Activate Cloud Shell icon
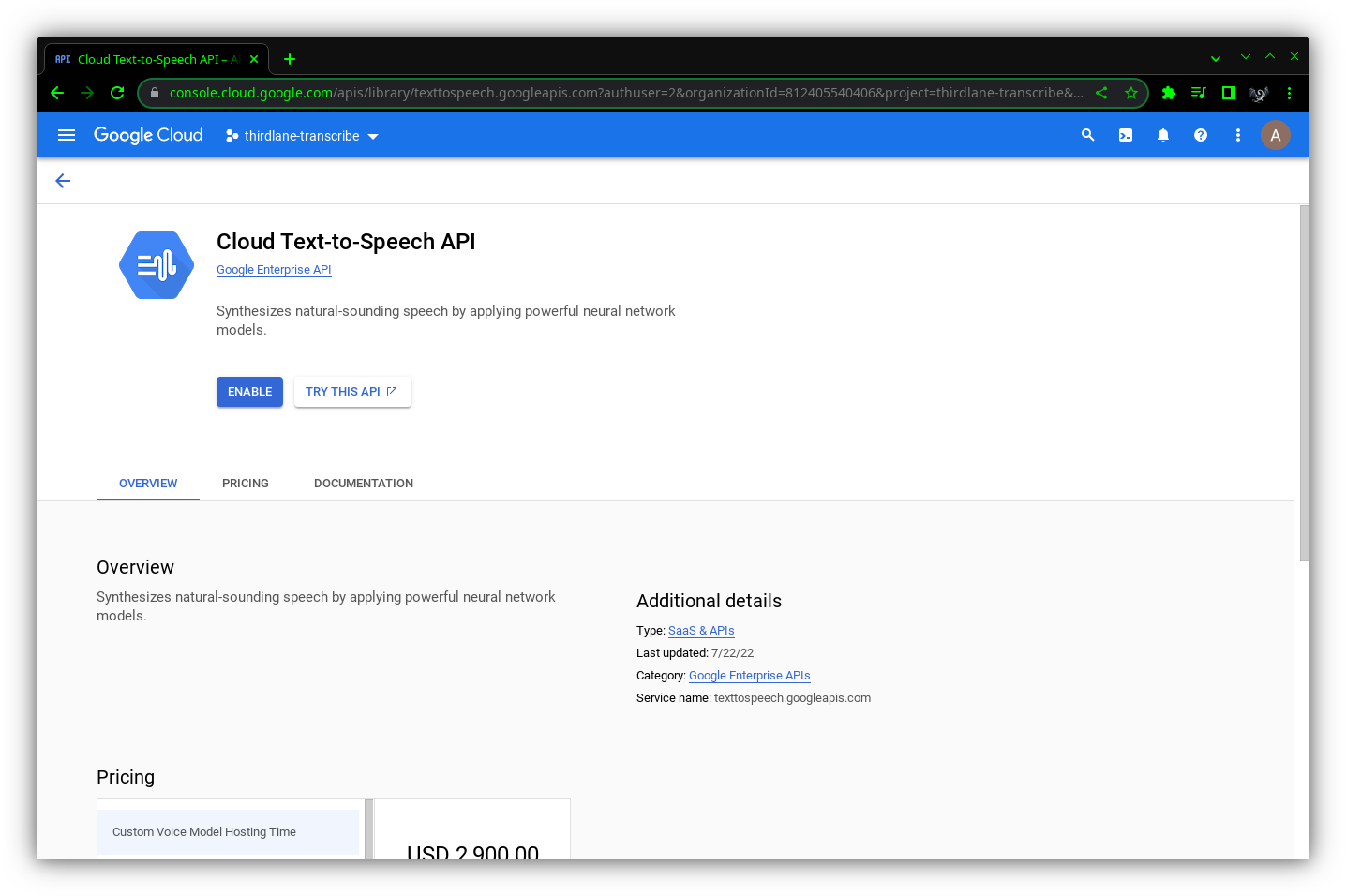 pos(1126,135)
